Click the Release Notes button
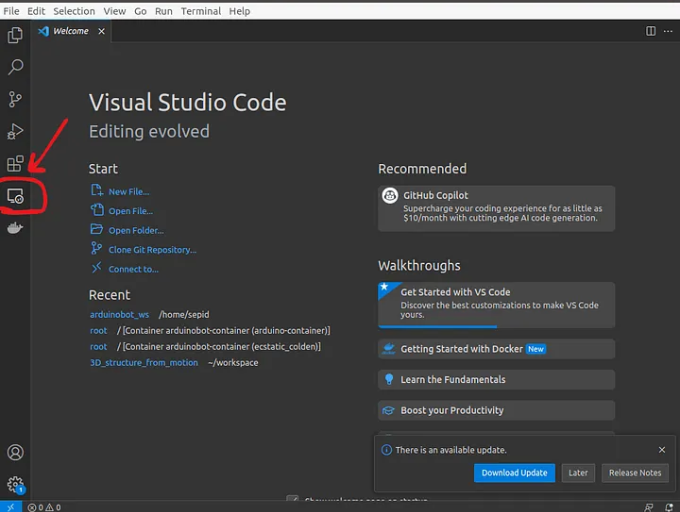The width and height of the screenshot is (680, 512). 635,473
